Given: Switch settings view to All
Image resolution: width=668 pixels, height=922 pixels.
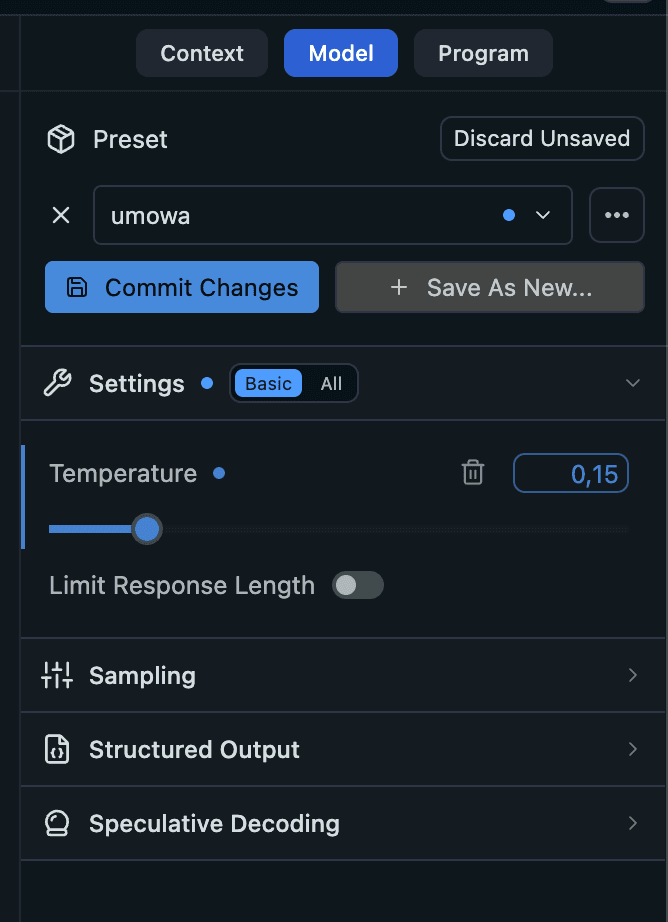Looking at the screenshot, I should (331, 383).
